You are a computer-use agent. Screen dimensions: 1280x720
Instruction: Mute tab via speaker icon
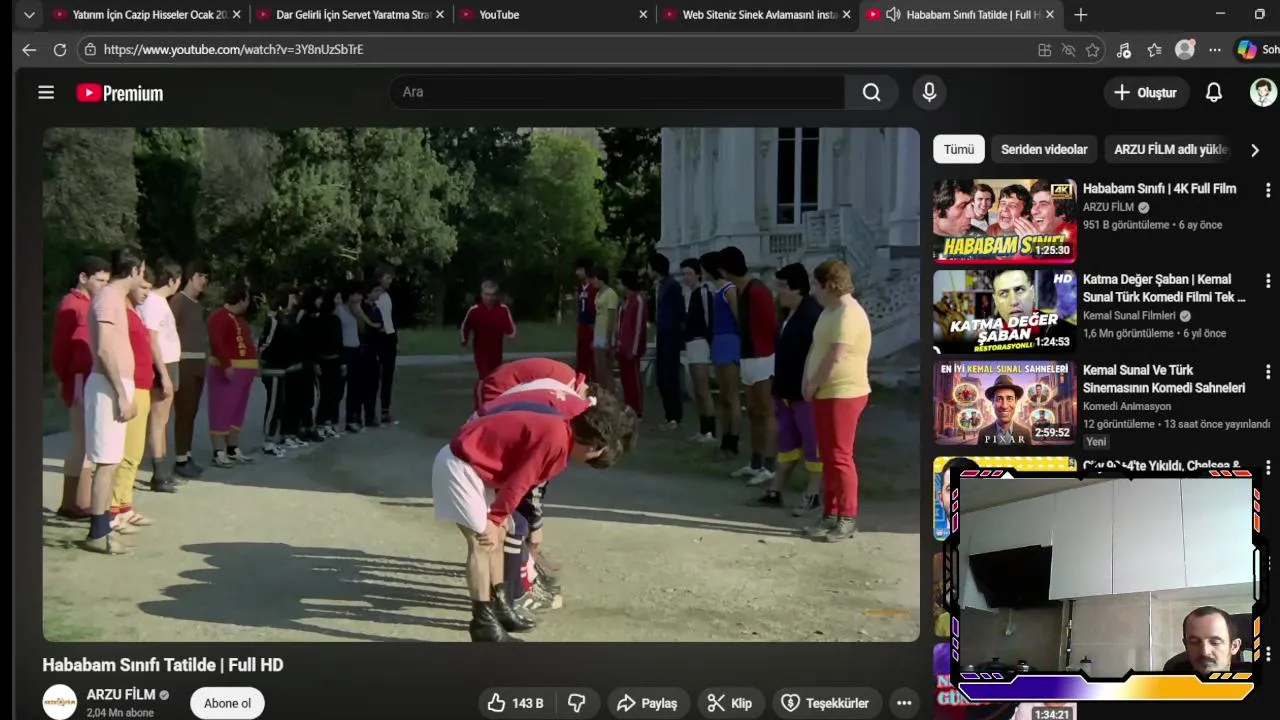(x=893, y=15)
